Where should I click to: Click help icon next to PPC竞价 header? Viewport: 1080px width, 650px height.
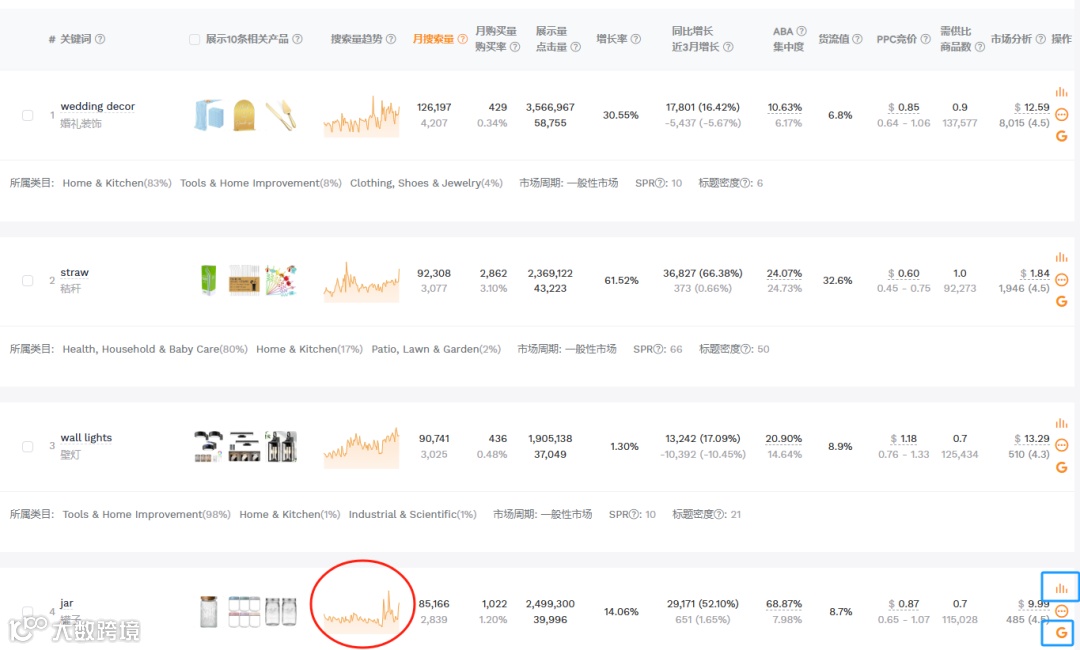926,39
